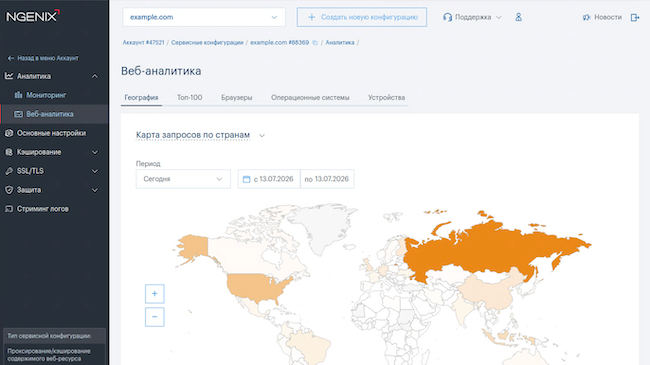The width and height of the screenshot is (650, 365).
Task: Switch to the Устройства tab
Action: 386,97
